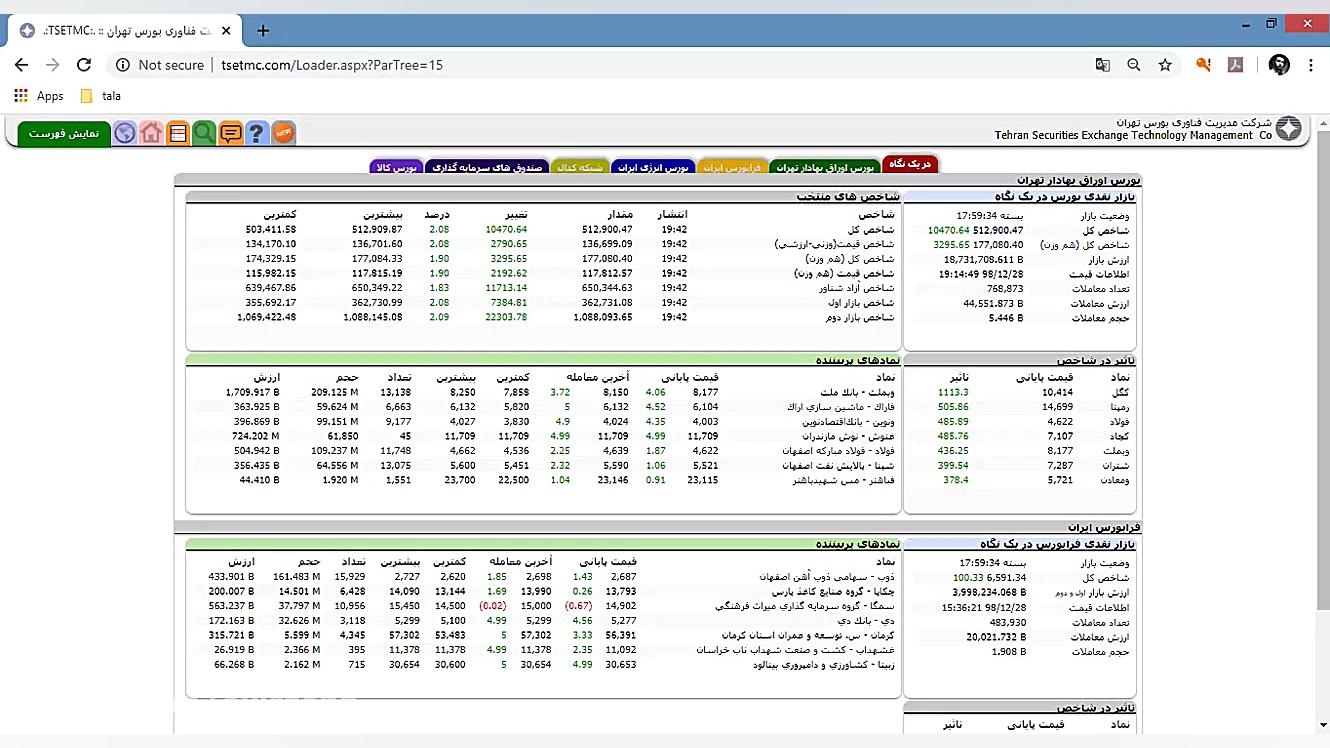This screenshot has height=748, width=1330.
Task: Click the شاخص آزاد شناور index row label
Action: tap(855, 288)
